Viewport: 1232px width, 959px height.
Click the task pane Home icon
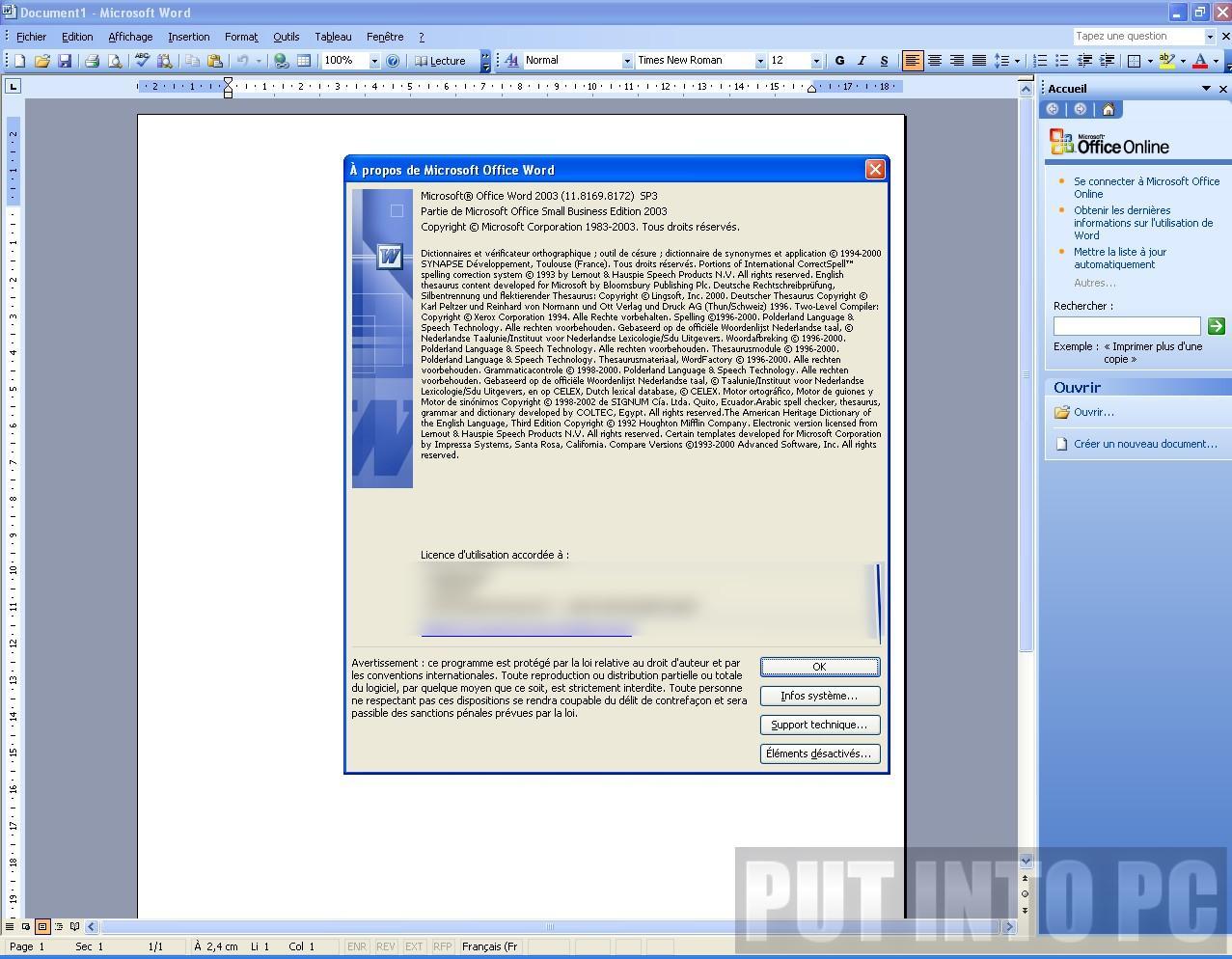point(1108,109)
